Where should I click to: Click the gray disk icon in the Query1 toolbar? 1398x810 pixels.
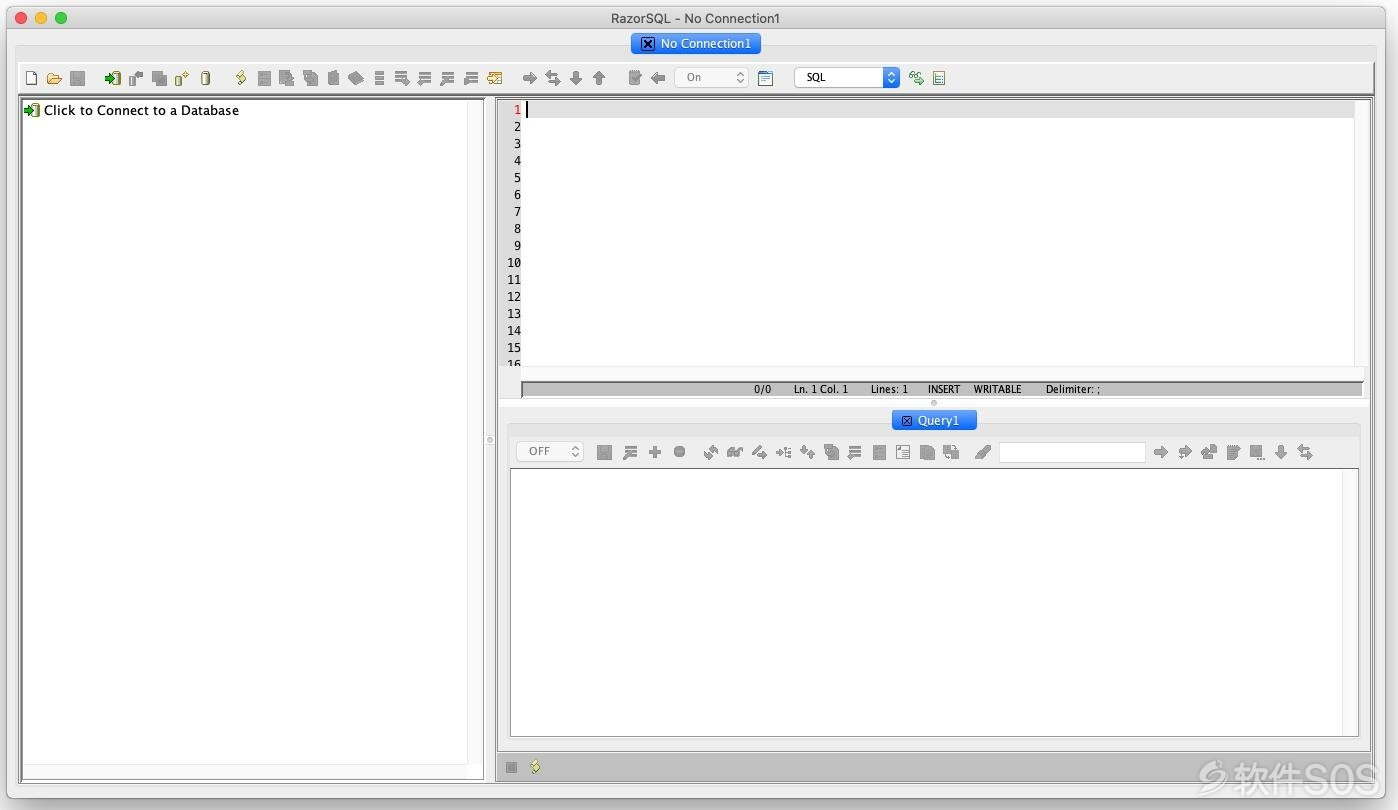pos(604,452)
